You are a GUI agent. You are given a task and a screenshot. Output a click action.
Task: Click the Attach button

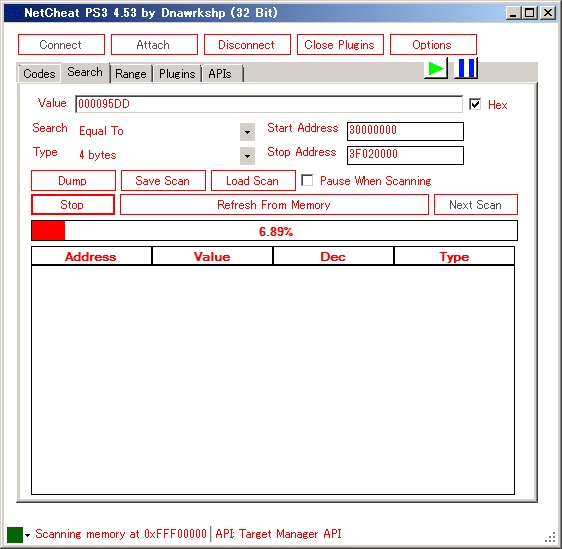coord(154,45)
